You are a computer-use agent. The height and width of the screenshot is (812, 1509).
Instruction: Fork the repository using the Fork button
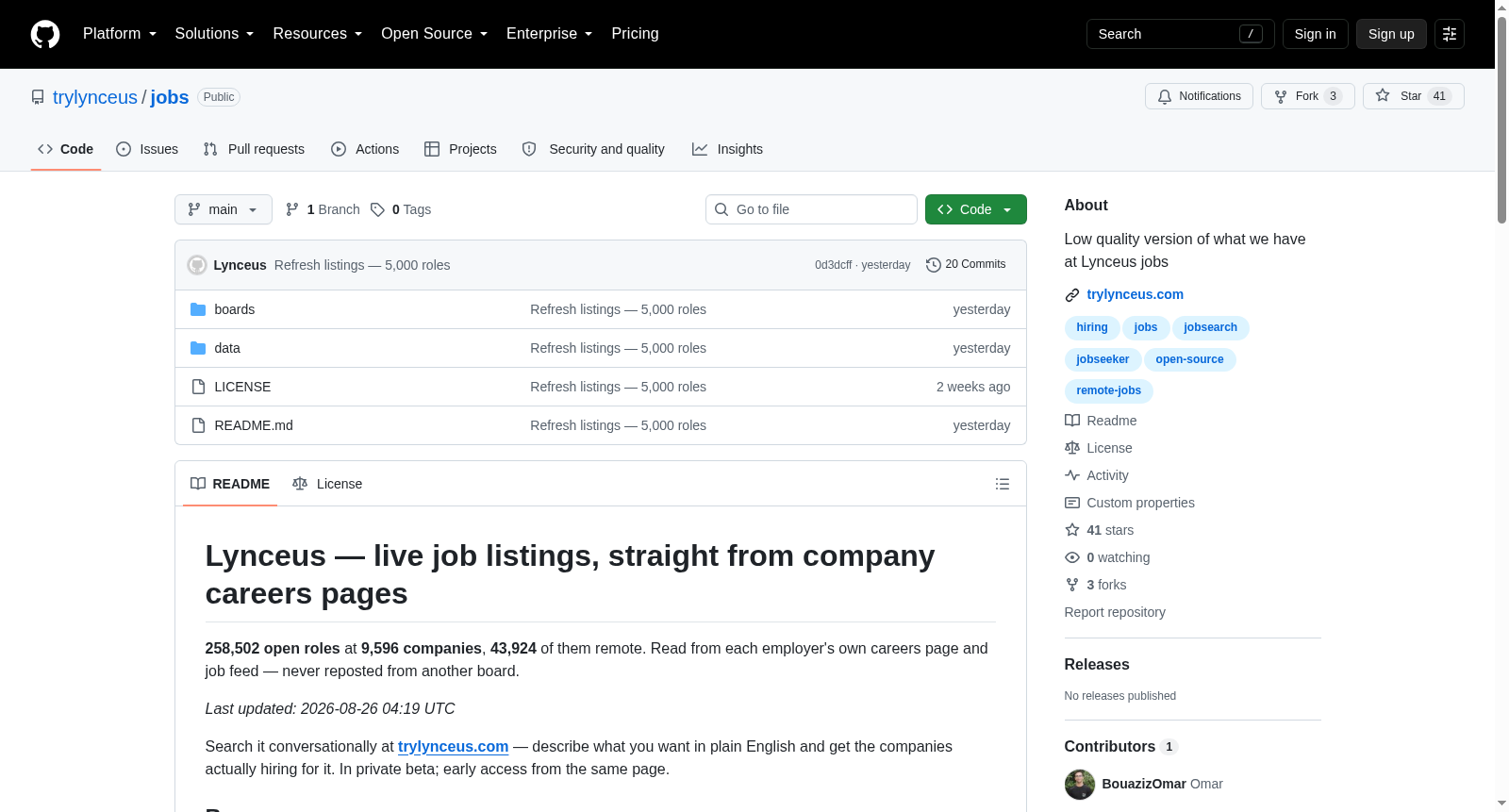coord(1308,96)
